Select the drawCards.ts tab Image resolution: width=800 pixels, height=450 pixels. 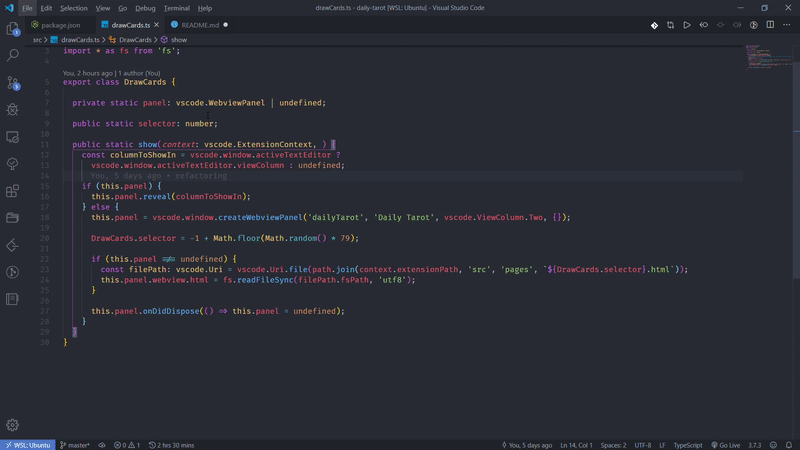coord(131,25)
